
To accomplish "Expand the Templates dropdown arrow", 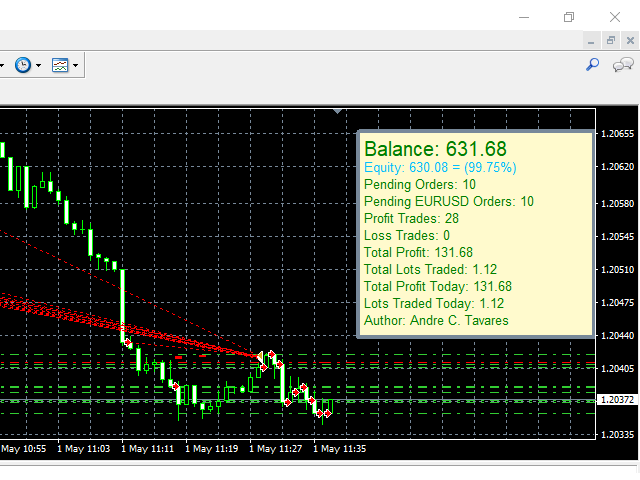I will [x=76, y=65].
